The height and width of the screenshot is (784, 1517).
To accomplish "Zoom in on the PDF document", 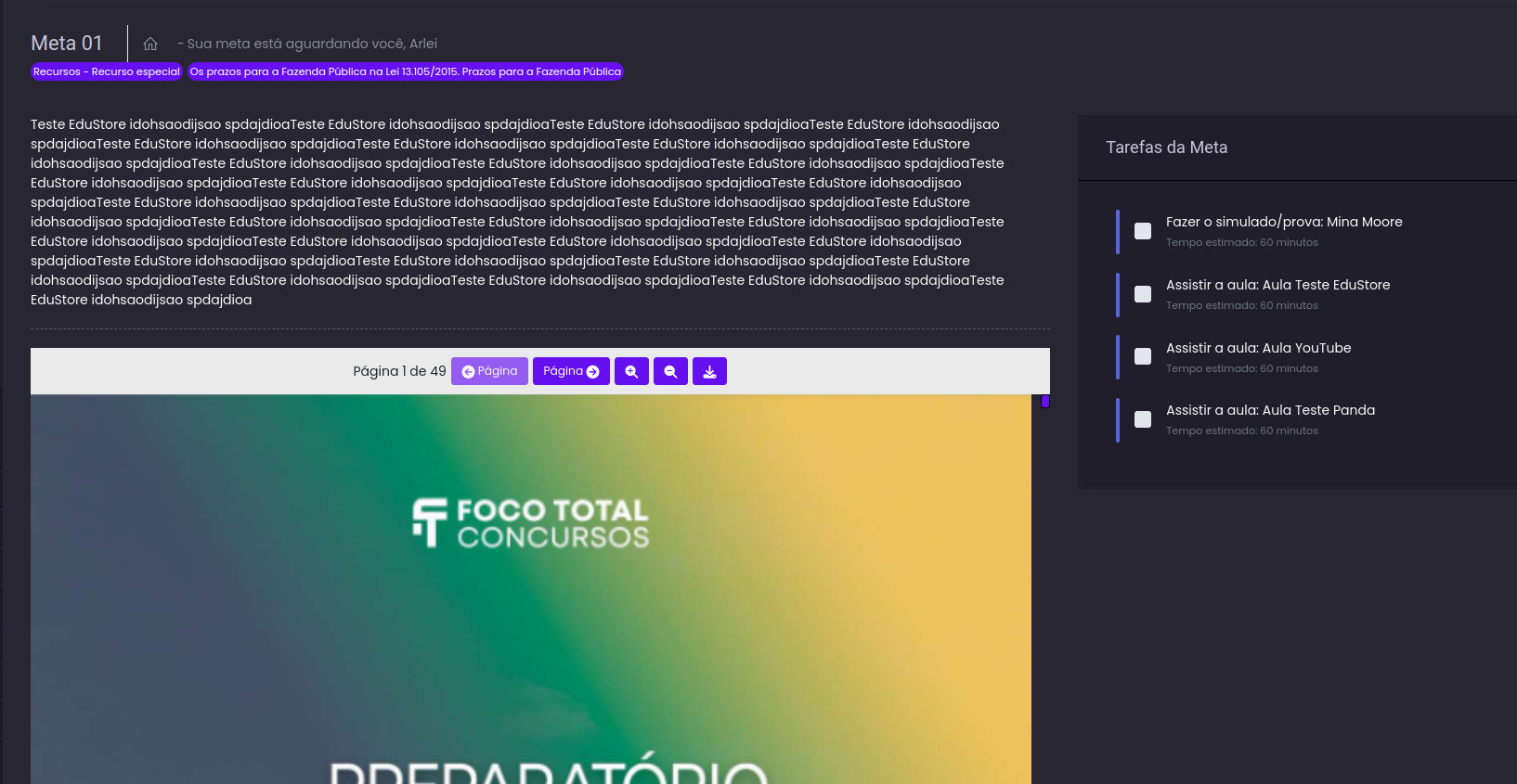I will [631, 371].
